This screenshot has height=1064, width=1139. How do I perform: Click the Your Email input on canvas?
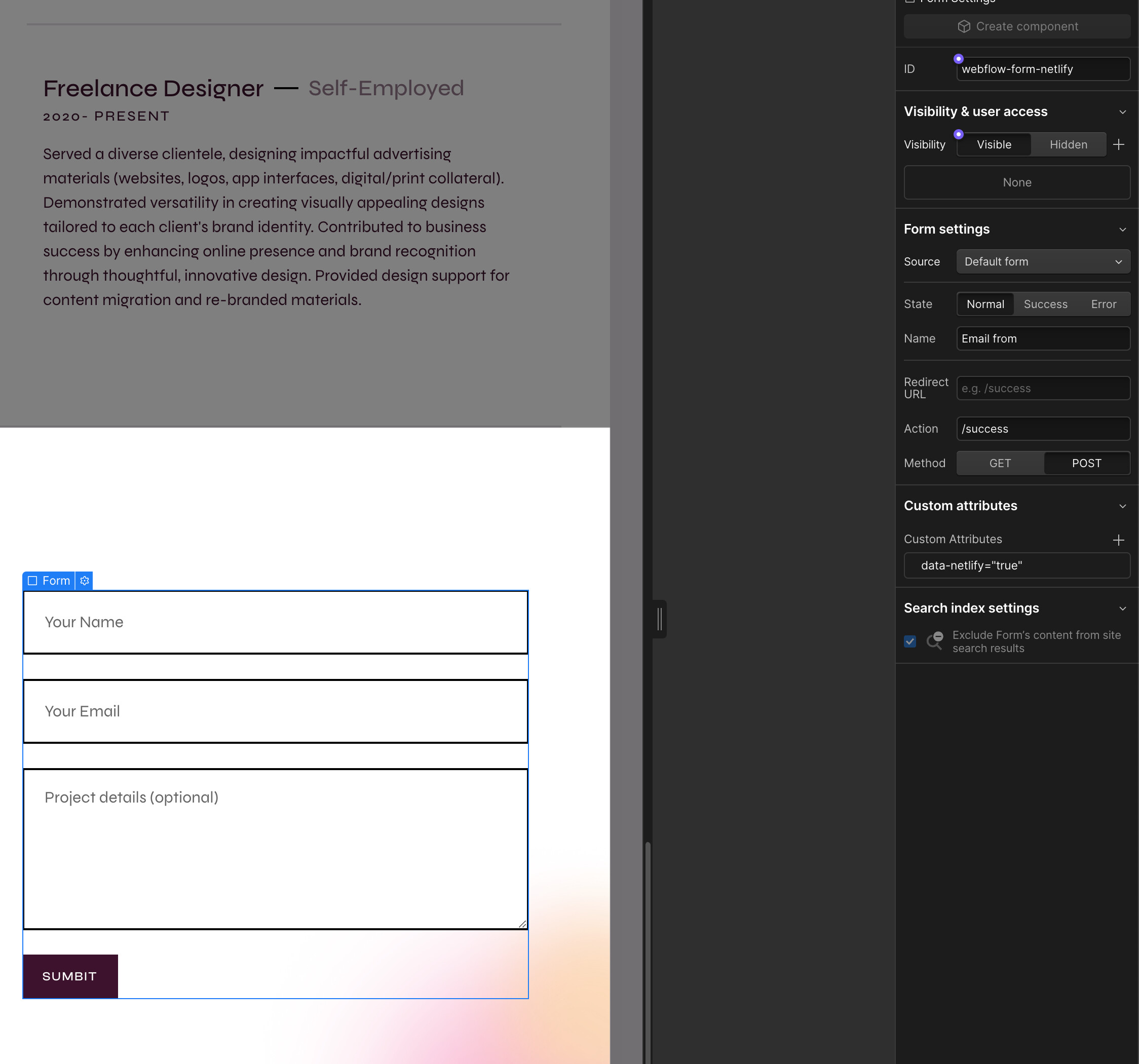(x=275, y=711)
